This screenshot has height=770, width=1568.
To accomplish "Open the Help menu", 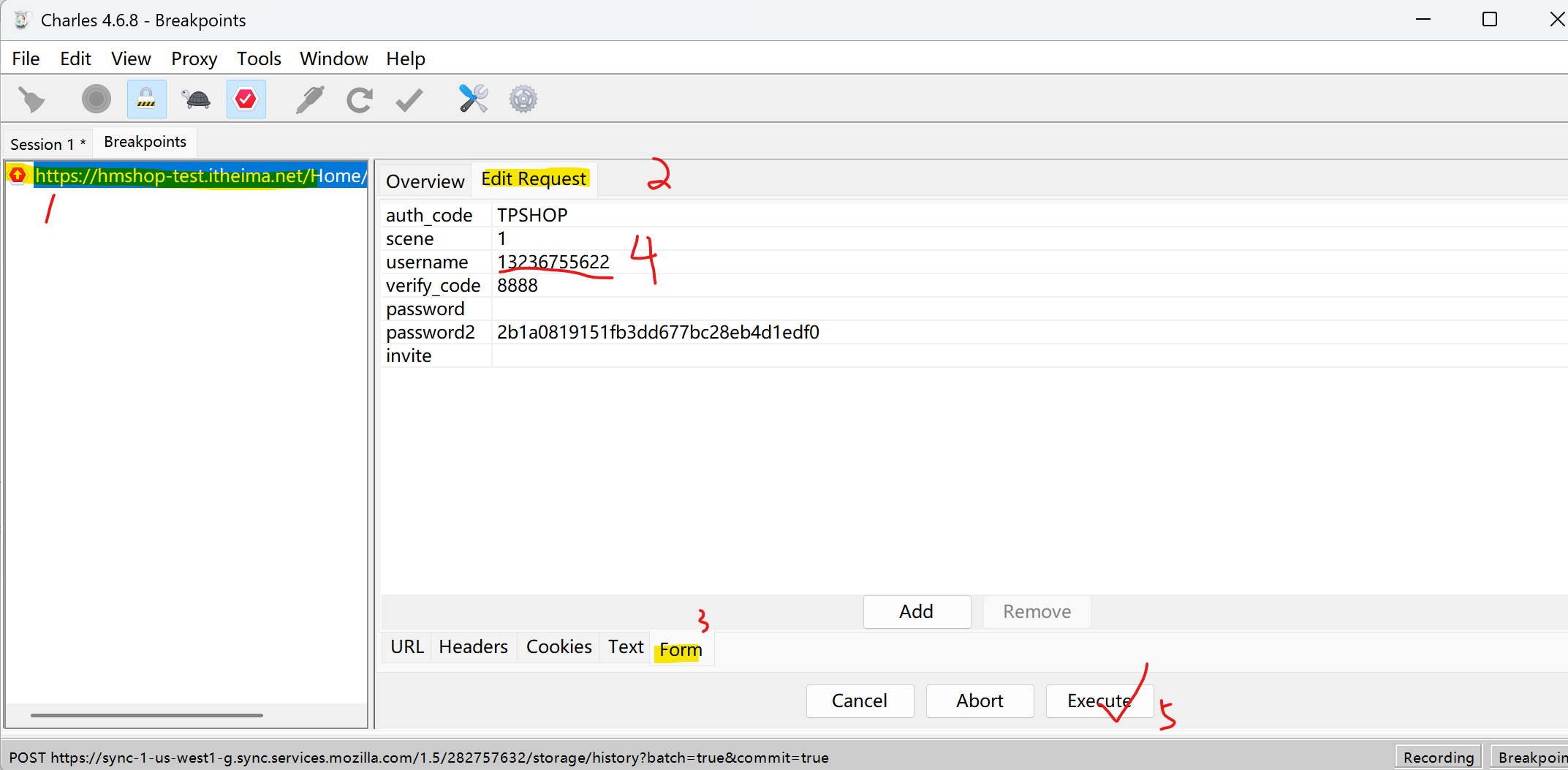I will (406, 58).
